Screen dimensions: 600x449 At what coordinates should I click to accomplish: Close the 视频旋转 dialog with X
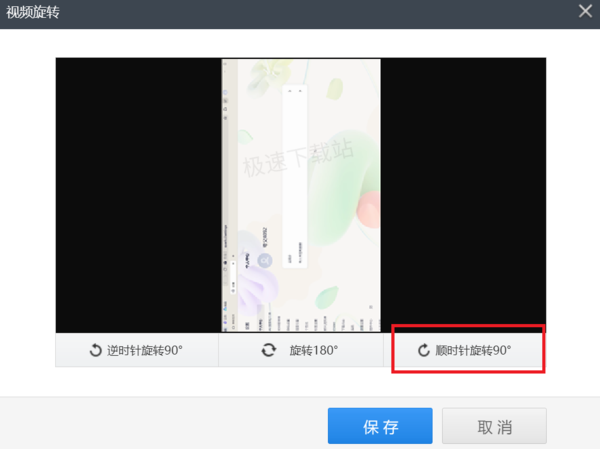click(x=585, y=11)
